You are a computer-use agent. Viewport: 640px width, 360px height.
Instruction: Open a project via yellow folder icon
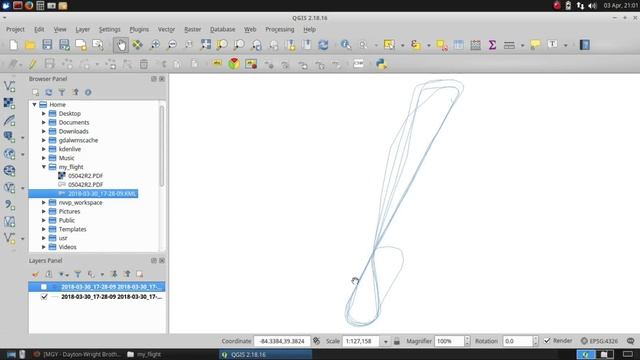click(30, 45)
